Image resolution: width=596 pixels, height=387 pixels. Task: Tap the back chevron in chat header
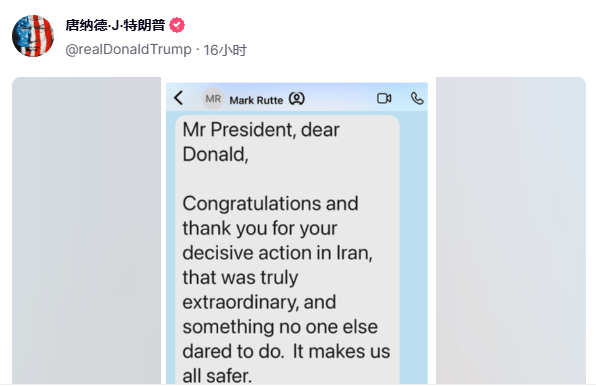[x=179, y=98]
